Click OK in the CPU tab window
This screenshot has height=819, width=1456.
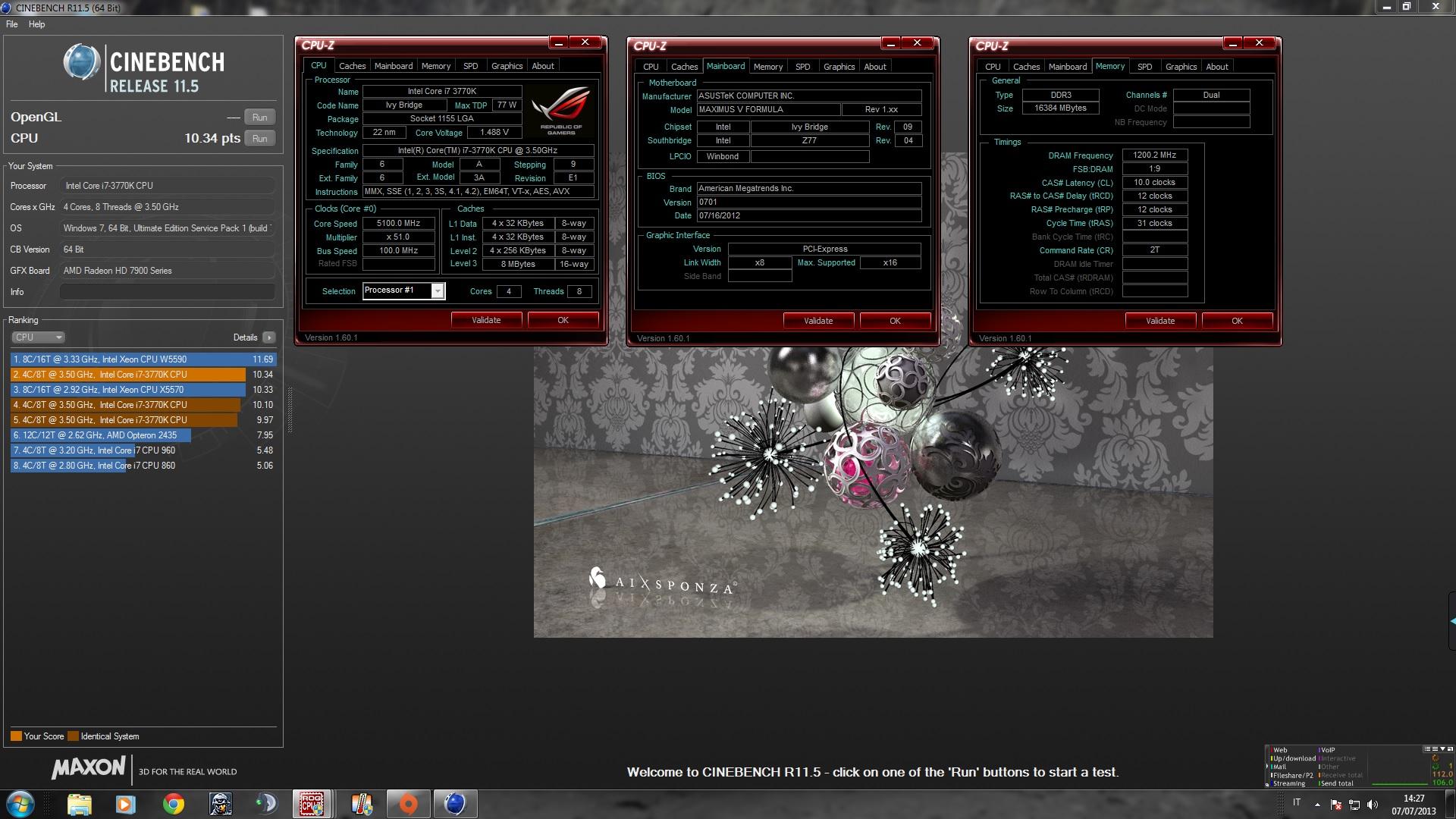click(563, 320)
